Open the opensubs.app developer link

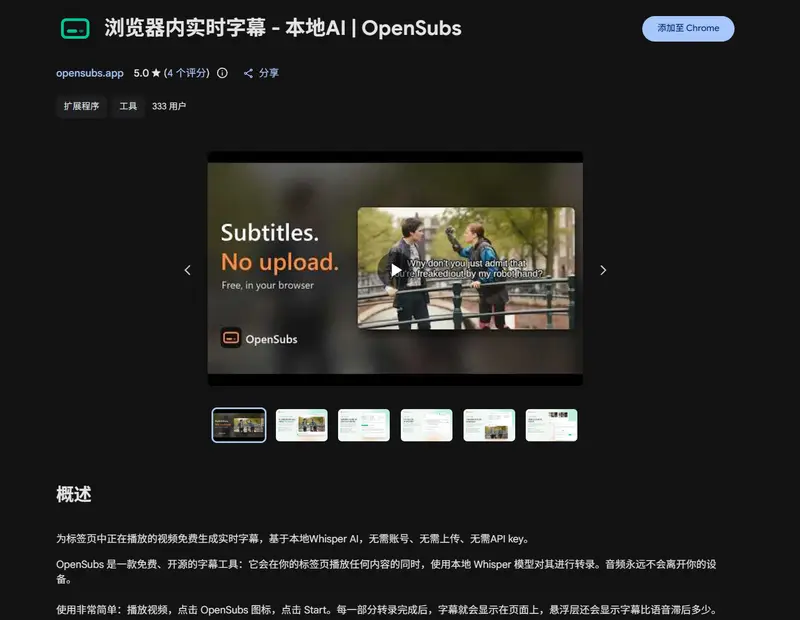pos(90,73)
